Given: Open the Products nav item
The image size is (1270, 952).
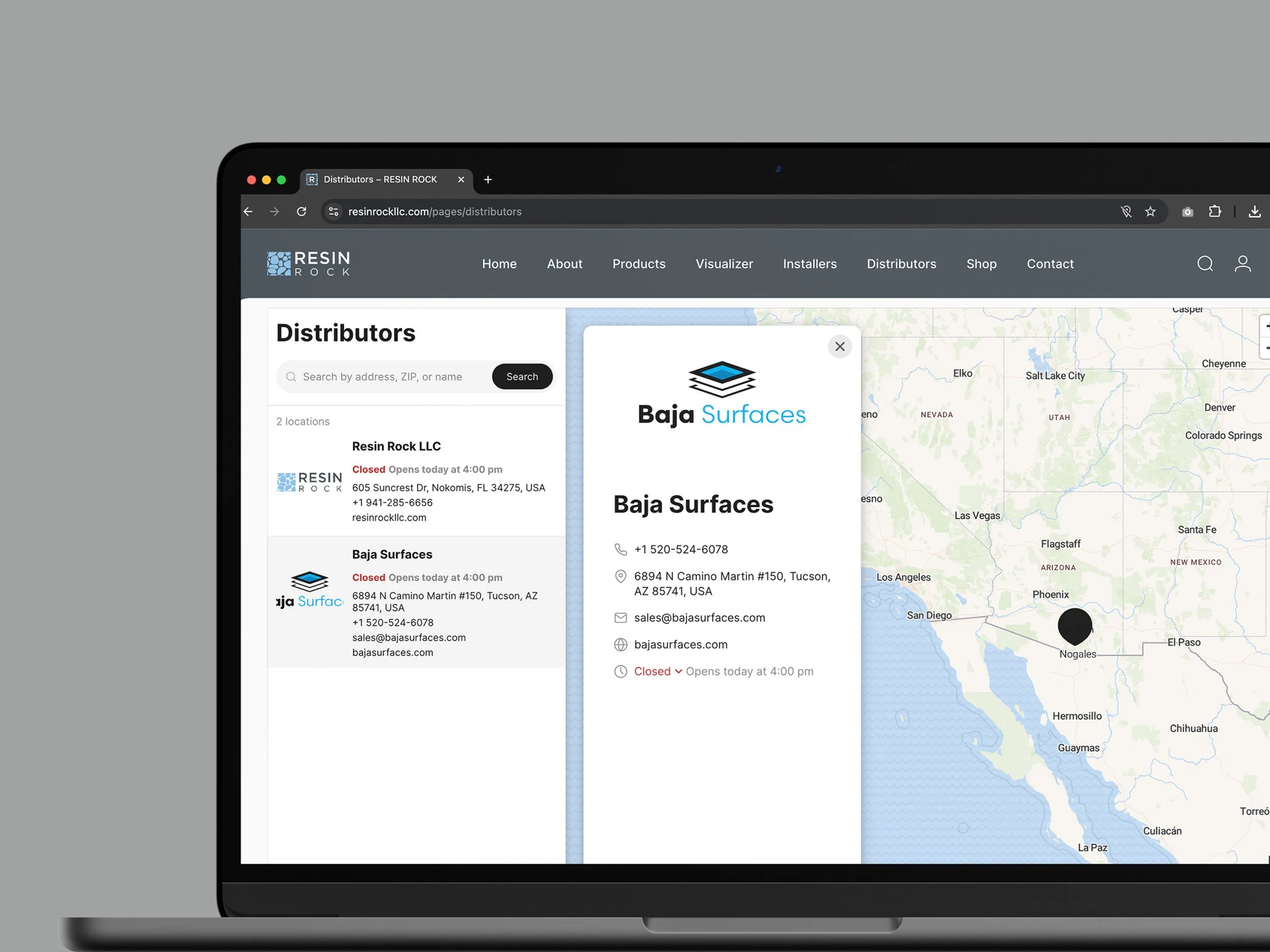Looking at the screenshot, I should (x=639, y=264).
